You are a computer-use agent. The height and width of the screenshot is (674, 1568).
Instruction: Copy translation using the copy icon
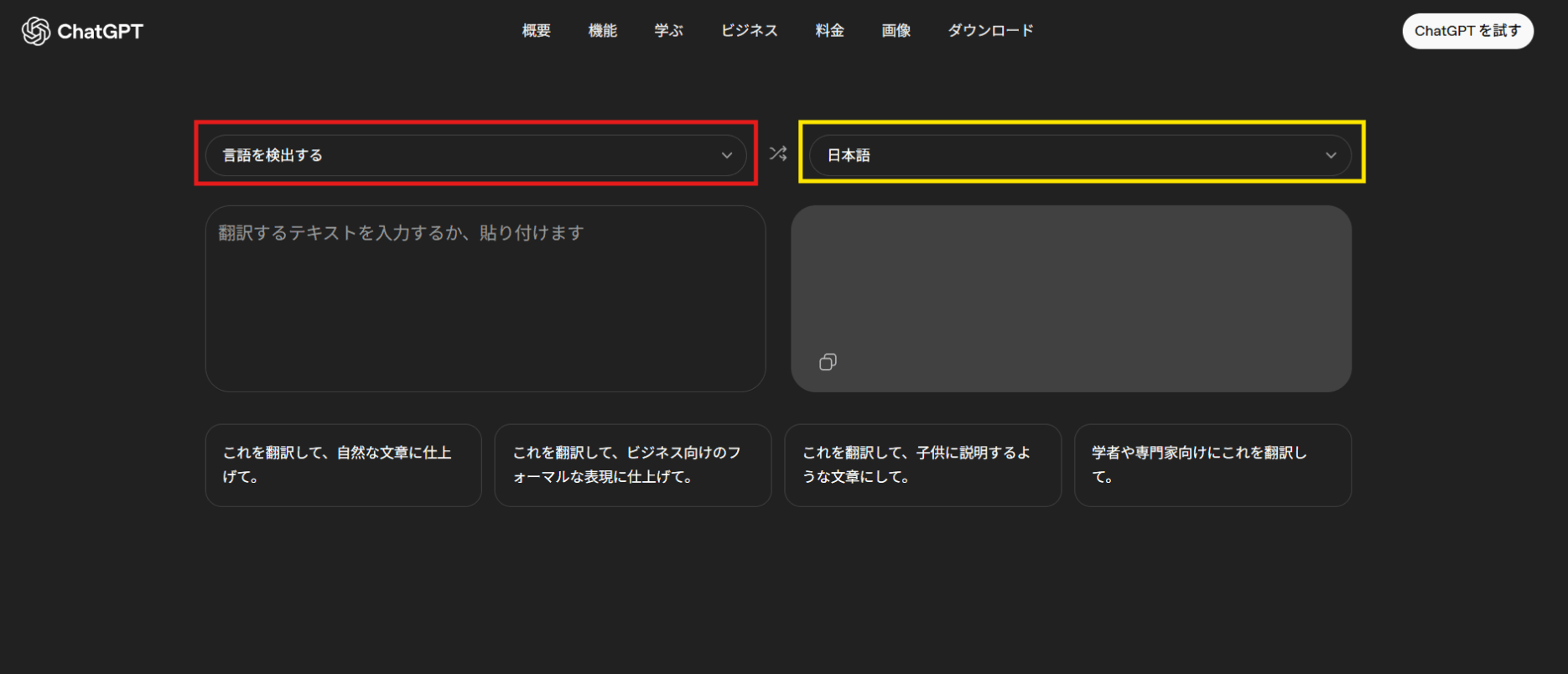coord(828,361)
